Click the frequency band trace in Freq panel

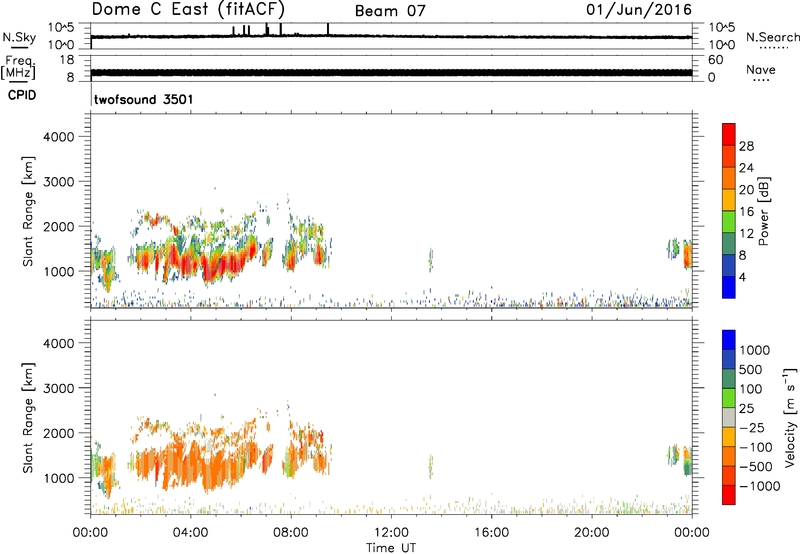pos(391,73)
